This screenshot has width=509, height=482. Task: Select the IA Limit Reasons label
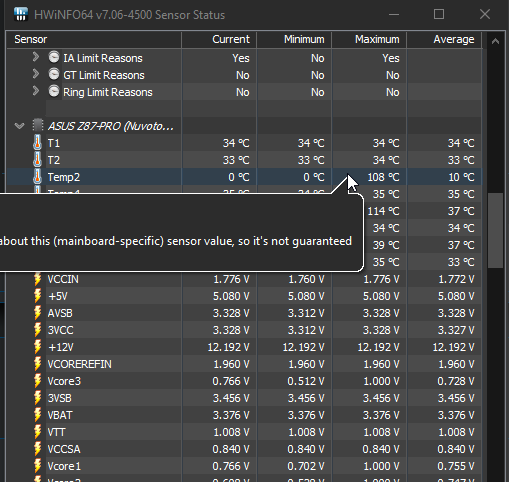click(103, 58)
